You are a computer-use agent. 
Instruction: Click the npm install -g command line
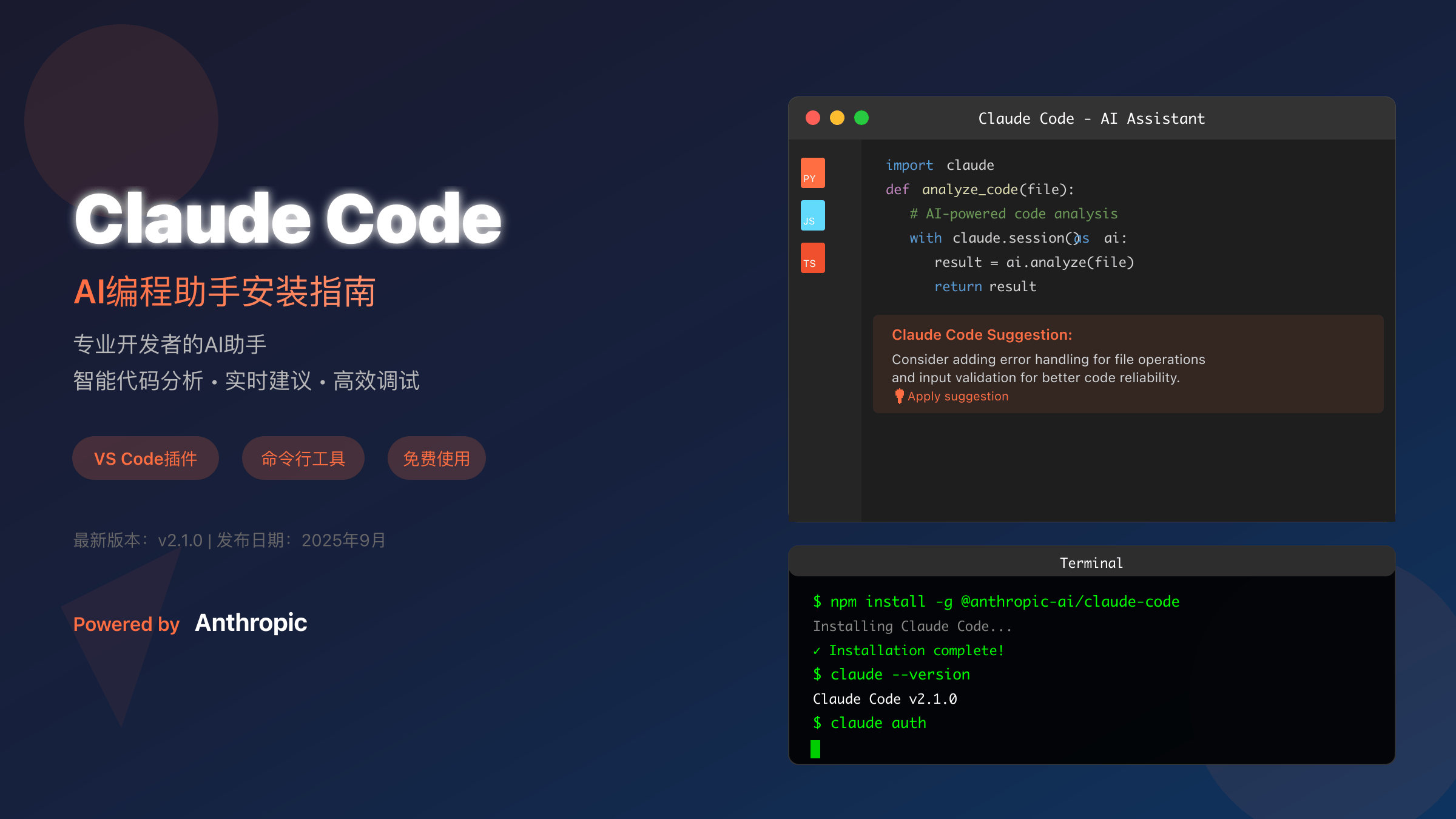click(996, 602)
